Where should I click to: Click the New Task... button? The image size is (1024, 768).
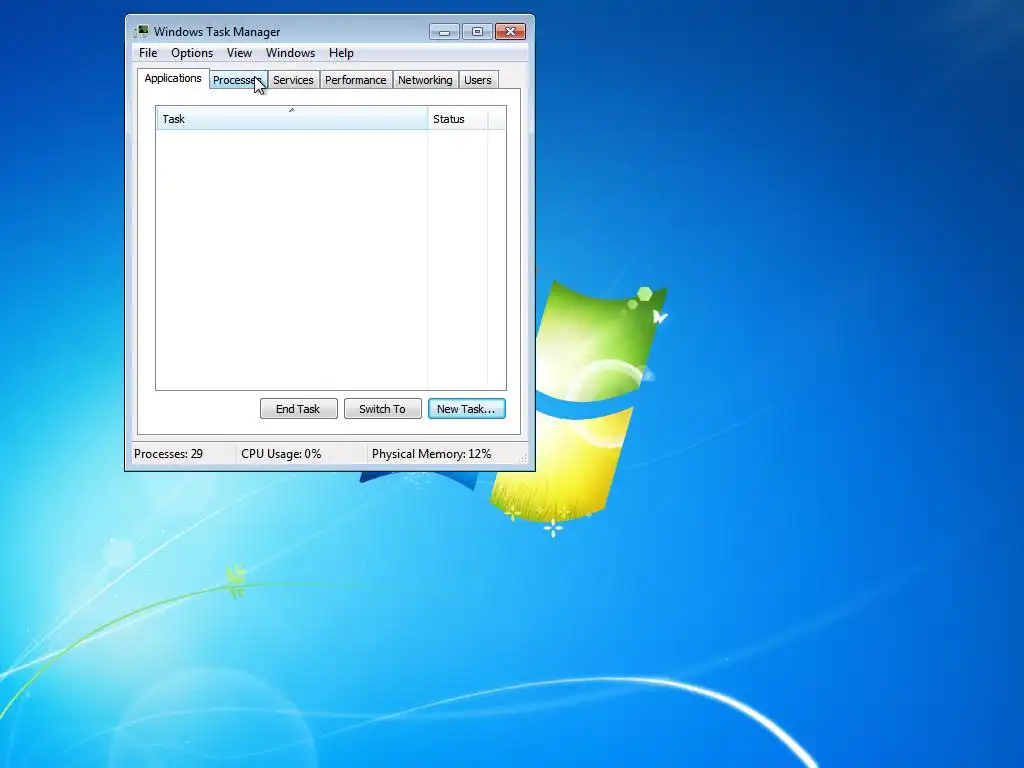466,409
